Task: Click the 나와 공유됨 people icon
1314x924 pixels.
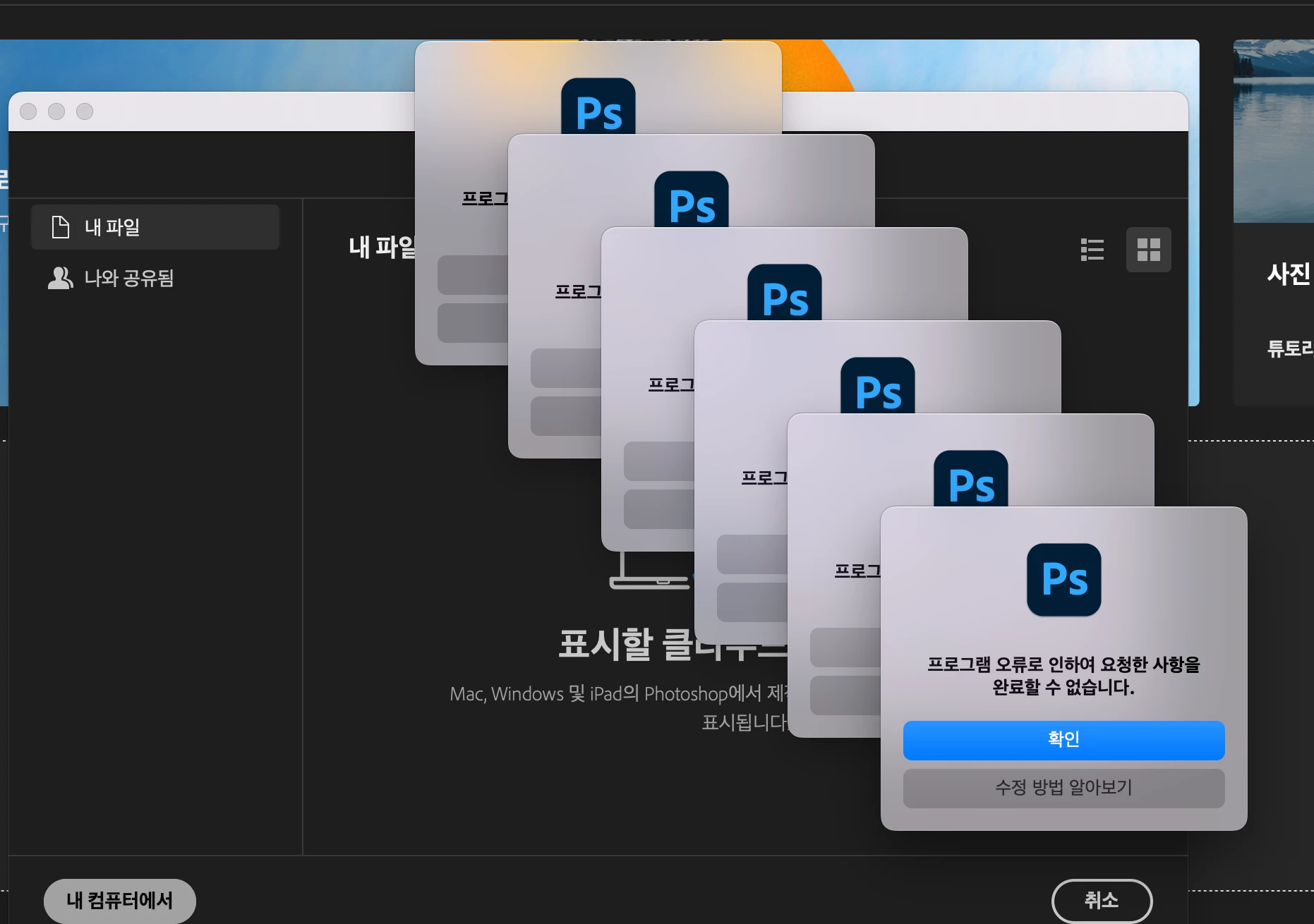Action: (x=60, y=278)
